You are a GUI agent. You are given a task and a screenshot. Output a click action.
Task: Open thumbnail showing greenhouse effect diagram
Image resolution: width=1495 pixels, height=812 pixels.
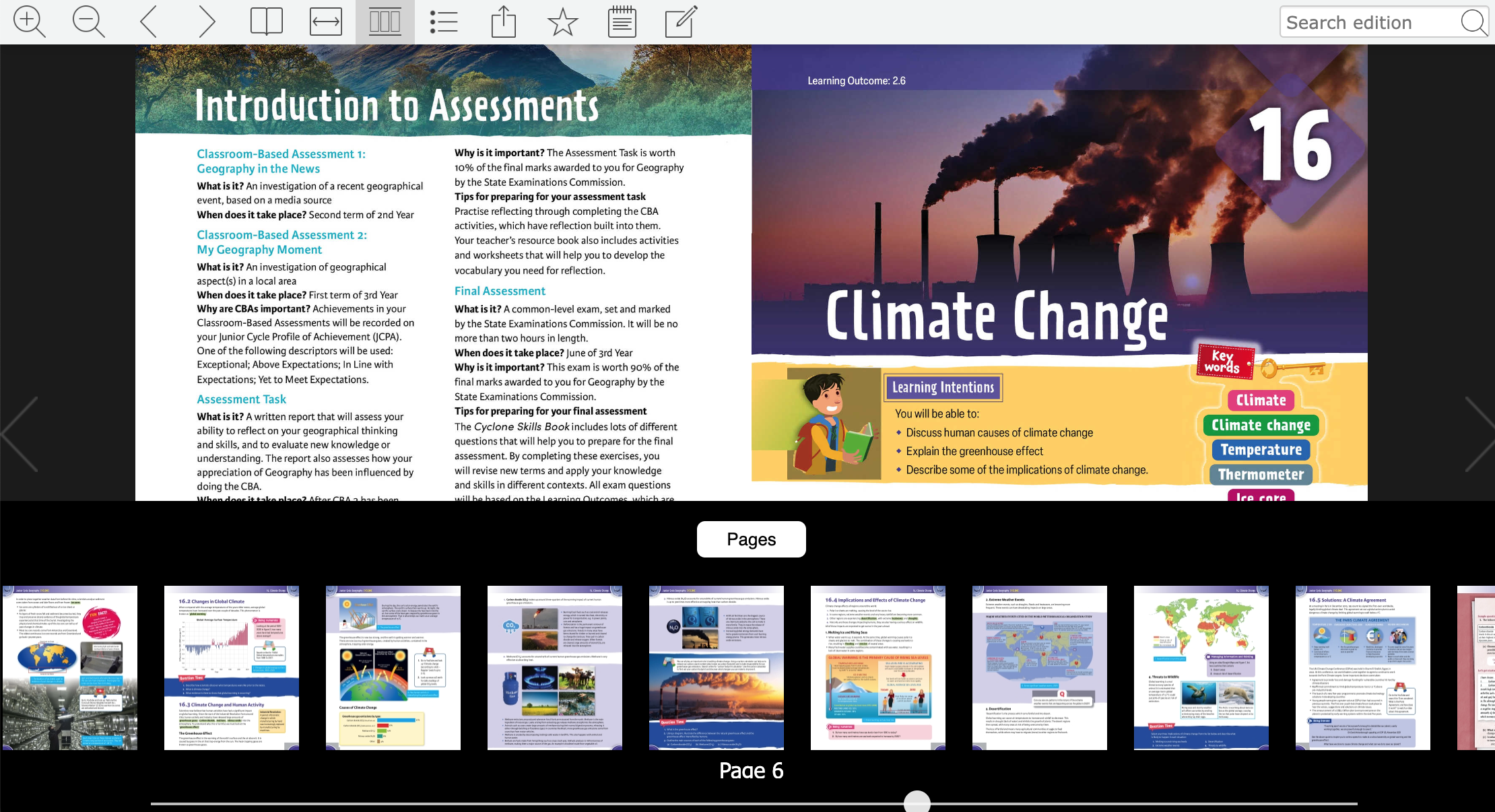[393, 668]
